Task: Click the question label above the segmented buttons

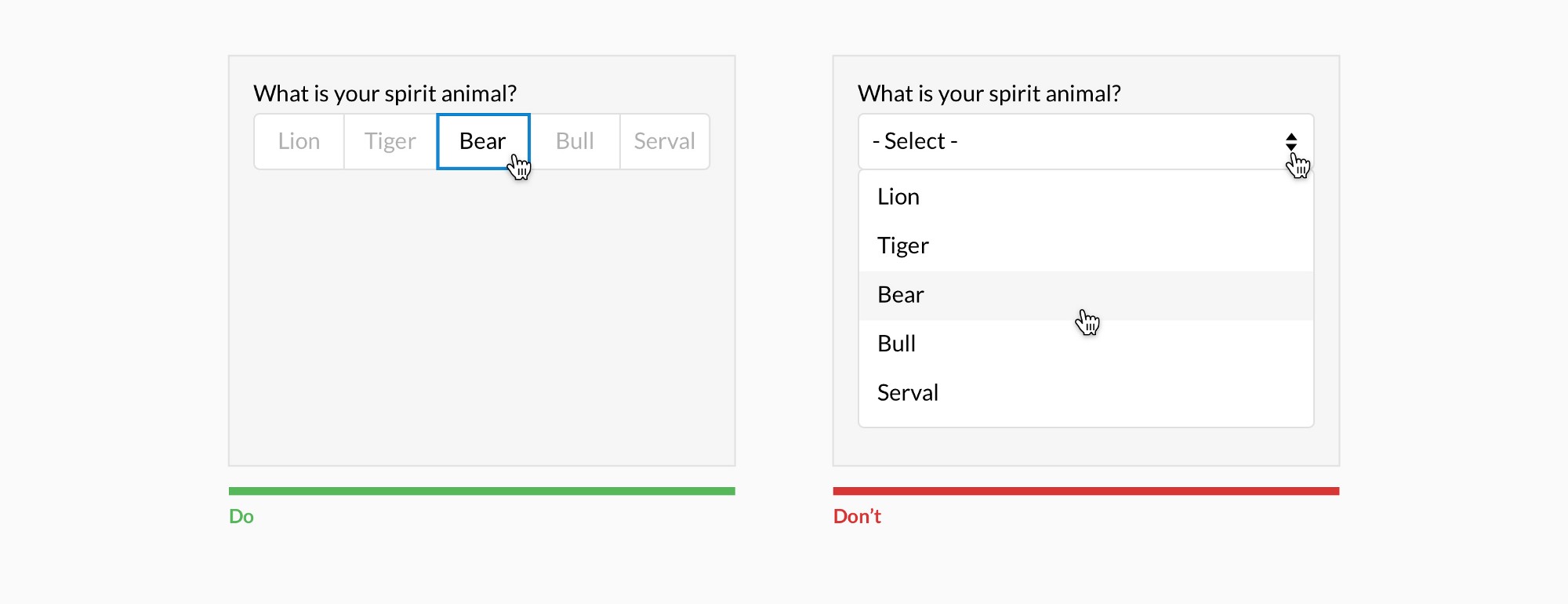Action: click(x=385, y=94)
